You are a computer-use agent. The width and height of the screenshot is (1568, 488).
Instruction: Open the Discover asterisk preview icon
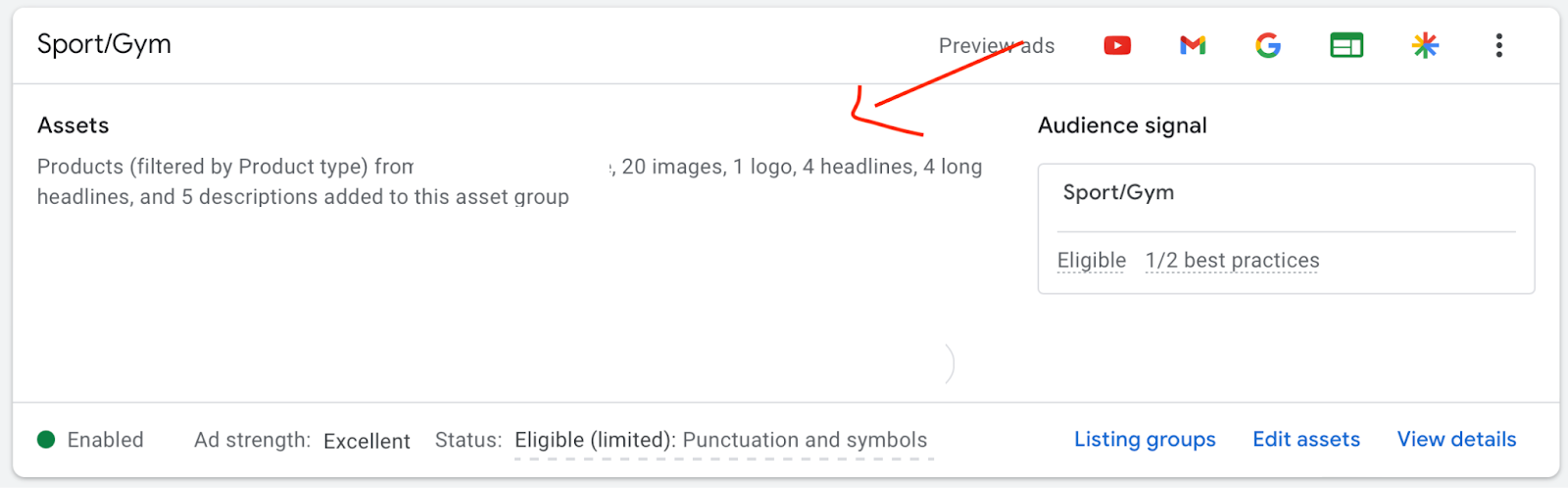click(x=1425, y=45)
